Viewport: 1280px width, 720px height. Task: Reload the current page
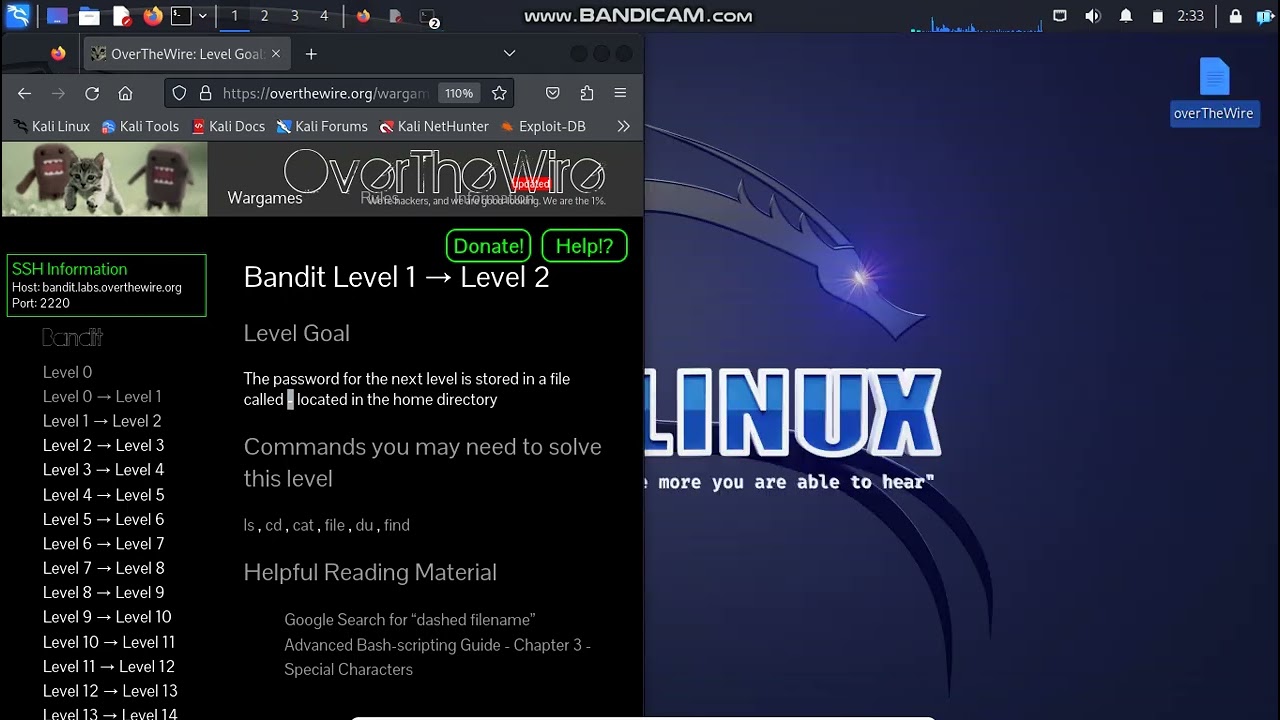(92, 93)
